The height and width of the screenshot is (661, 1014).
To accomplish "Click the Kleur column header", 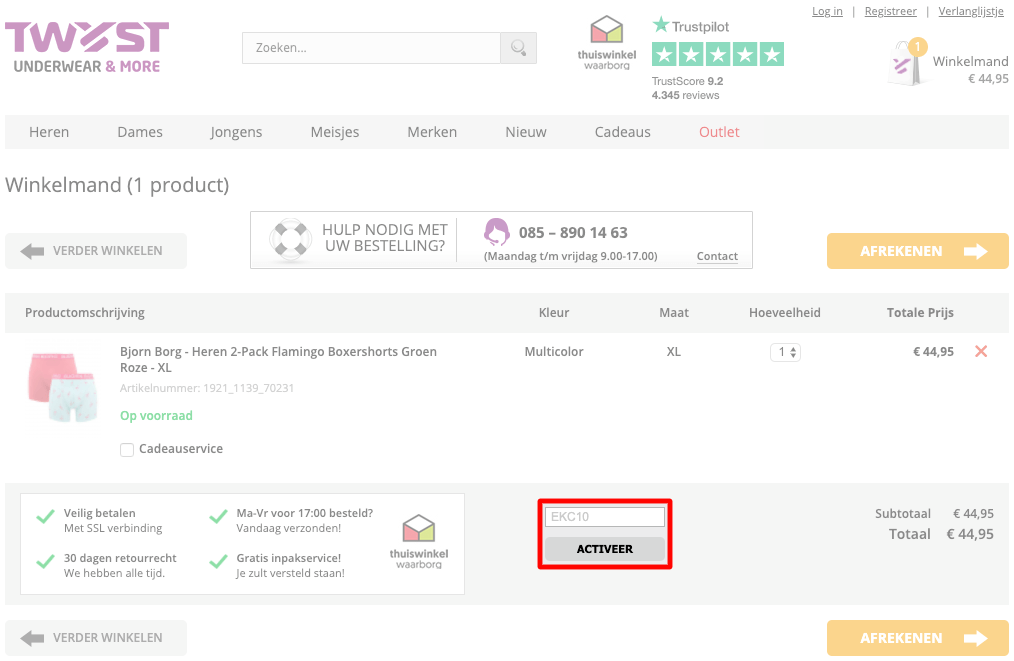I will point(554,313).
